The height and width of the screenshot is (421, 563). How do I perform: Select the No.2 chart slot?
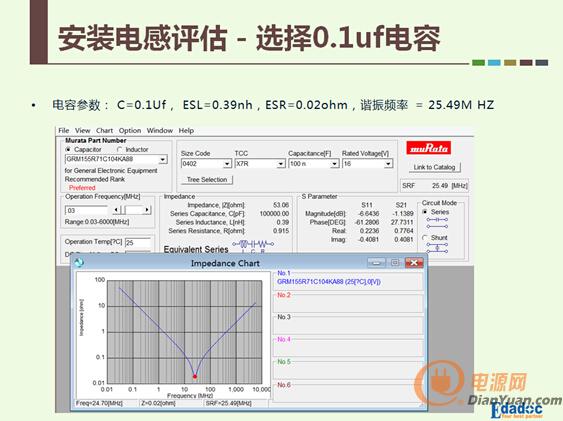pyautogui.click(x=348, y=304)
